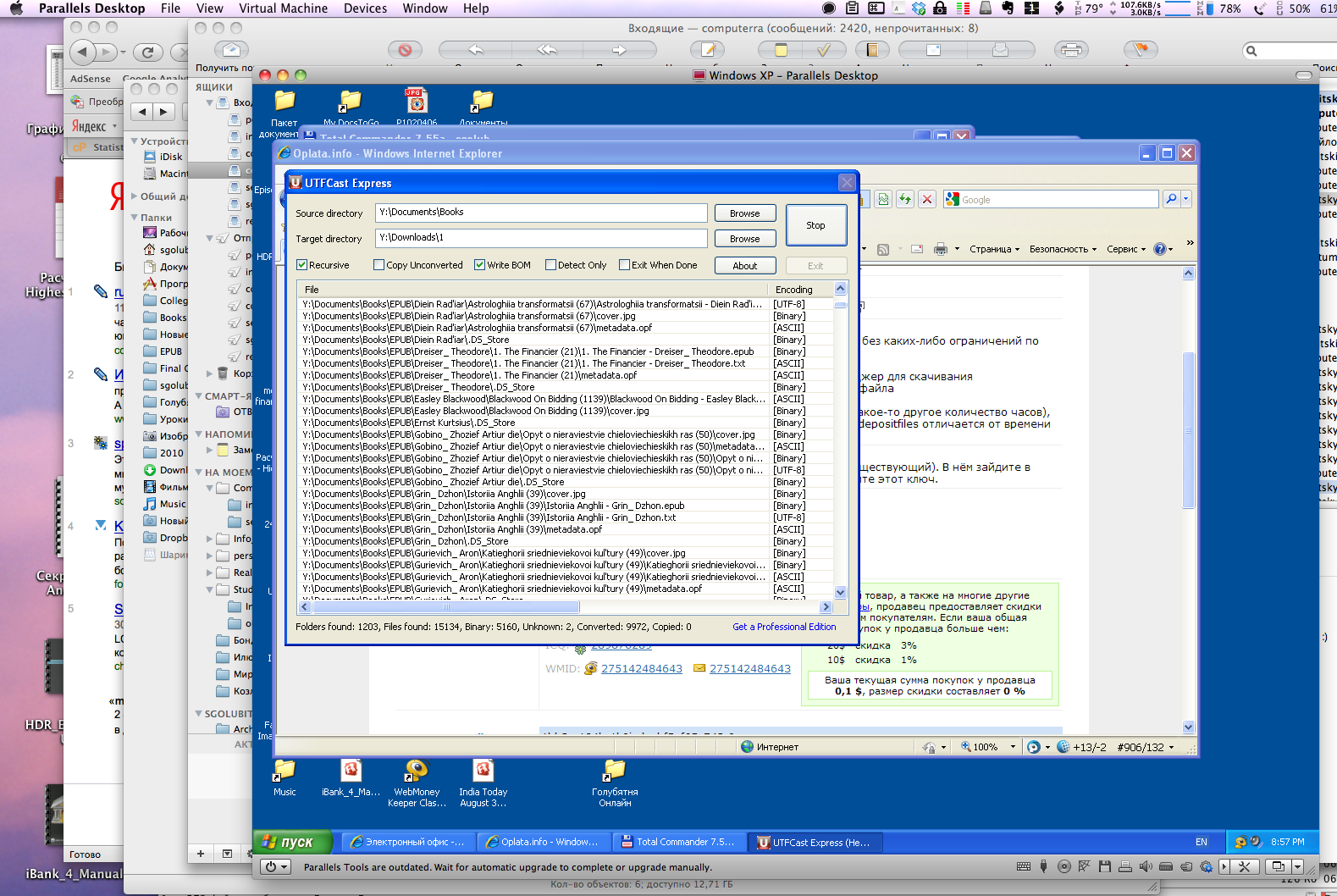The image size is (1337, 896).
Task: Click the printer icon in IE toolbar
Action: 940,249
